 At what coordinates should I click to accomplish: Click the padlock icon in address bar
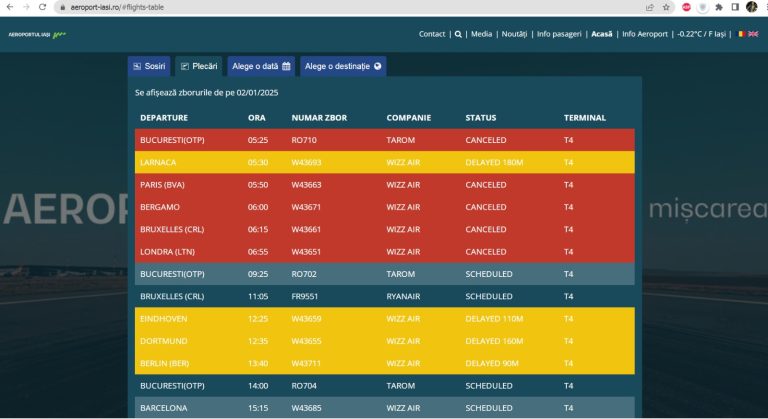click(x=62, y=7)
